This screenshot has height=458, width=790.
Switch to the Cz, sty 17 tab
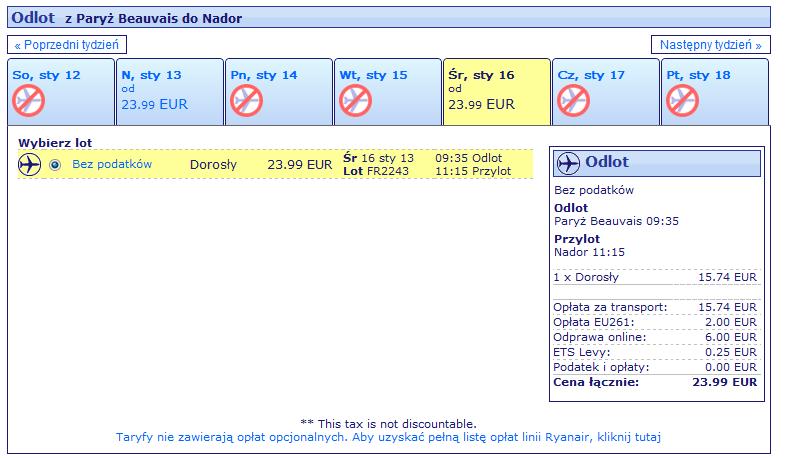pos(606,92)
